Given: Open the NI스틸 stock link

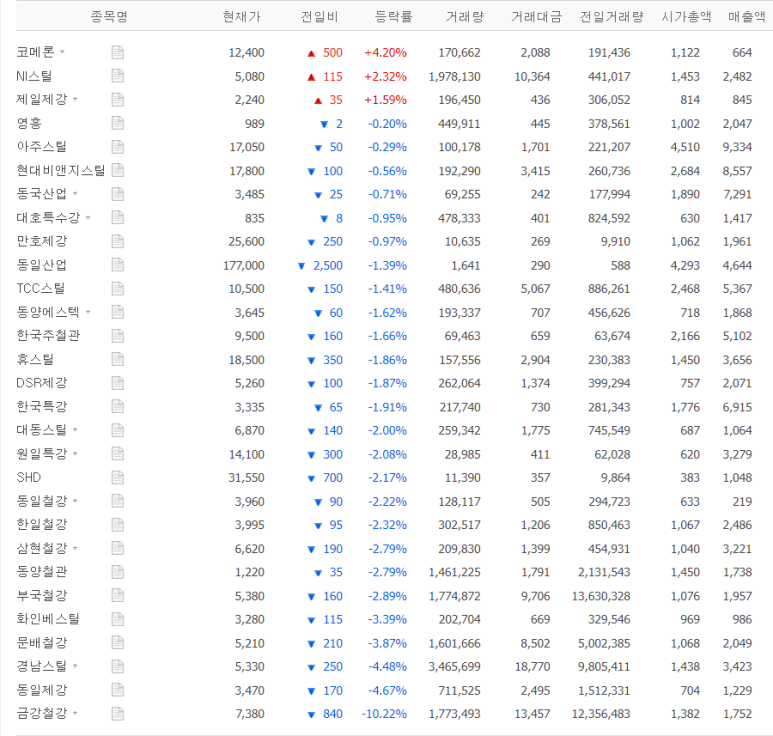Looking at the screenshot, I should pos(34,76).
